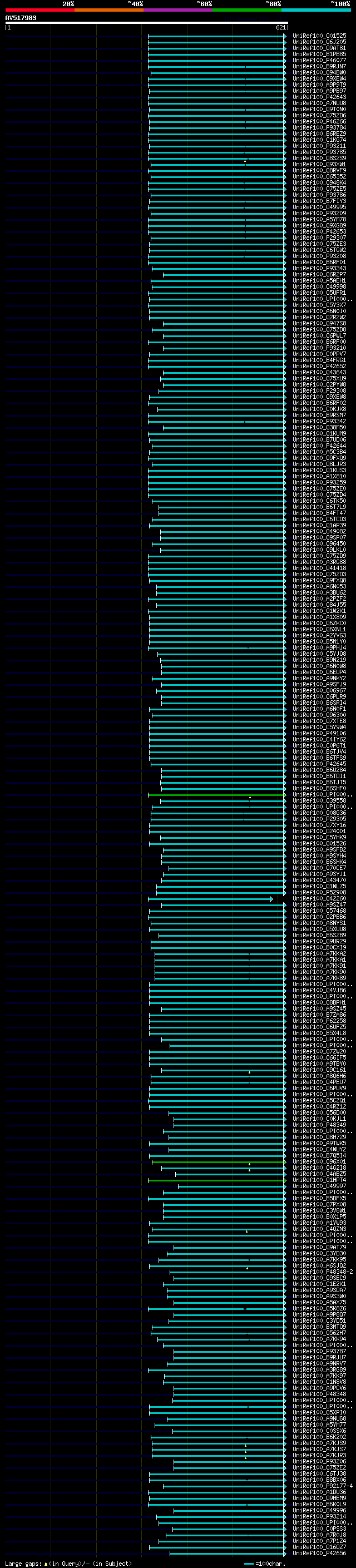The width and height of the screenshot is (356, 1568).
Task: Select the UniRef100_Q9UR29 label
Action: [x=319, y=941]
